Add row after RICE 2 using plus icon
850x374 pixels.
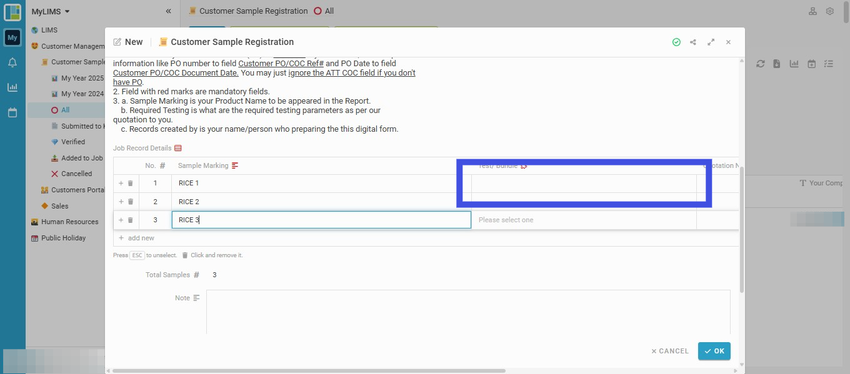(x=121, y=202)
